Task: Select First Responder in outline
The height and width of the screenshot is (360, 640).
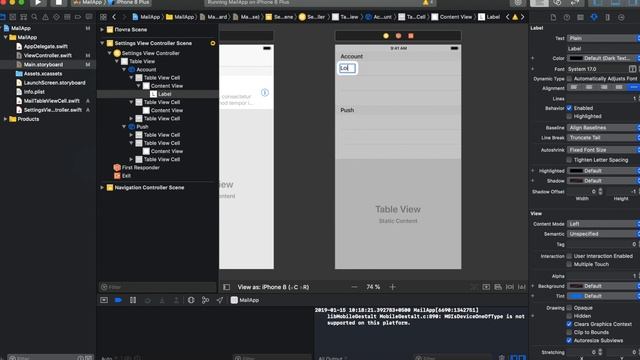Action: pyautogui.click(x=140, y=167)
